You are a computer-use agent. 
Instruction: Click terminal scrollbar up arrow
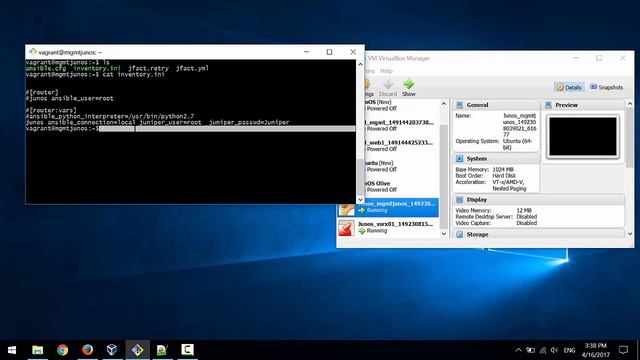360,64
